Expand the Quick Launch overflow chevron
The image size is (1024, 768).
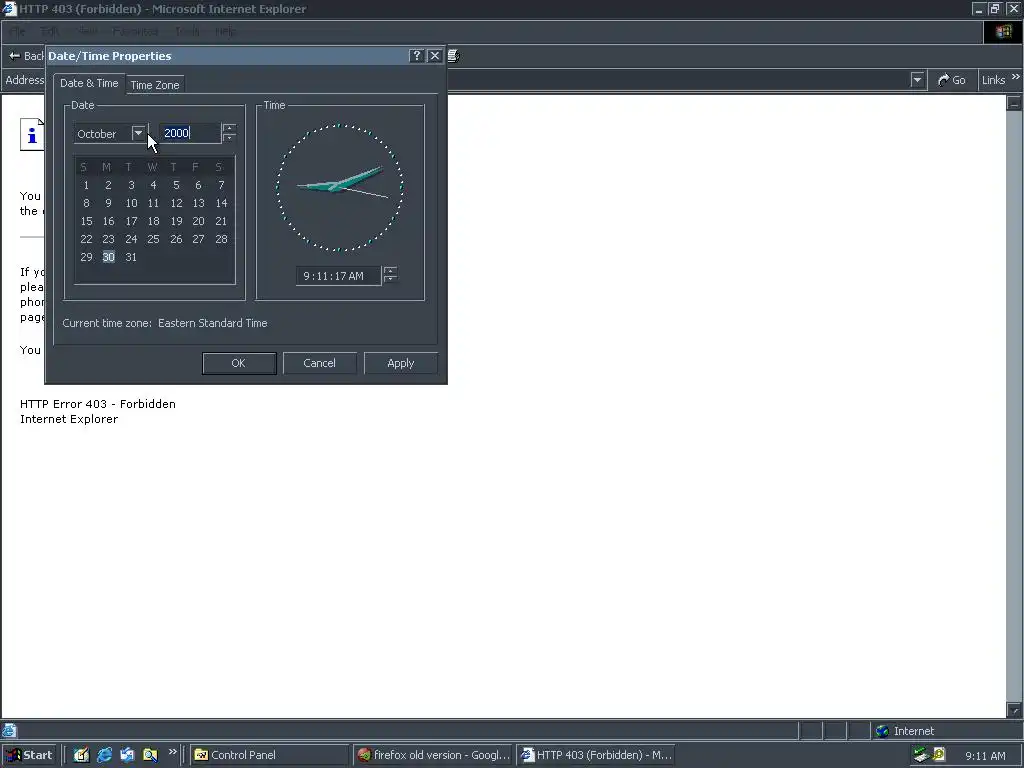click(172, 752)
